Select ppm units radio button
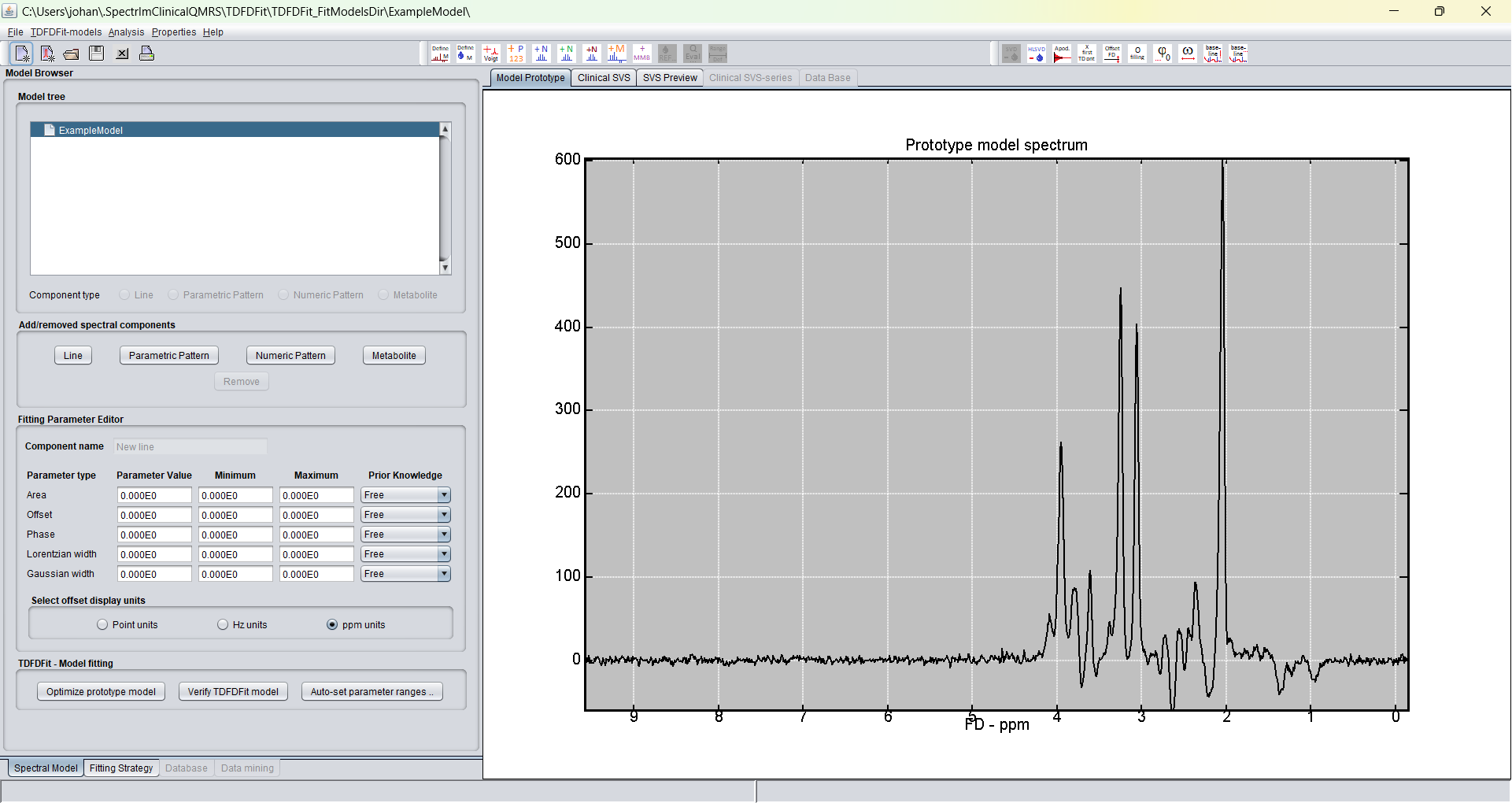1512x803 pixels. point(332,624)
